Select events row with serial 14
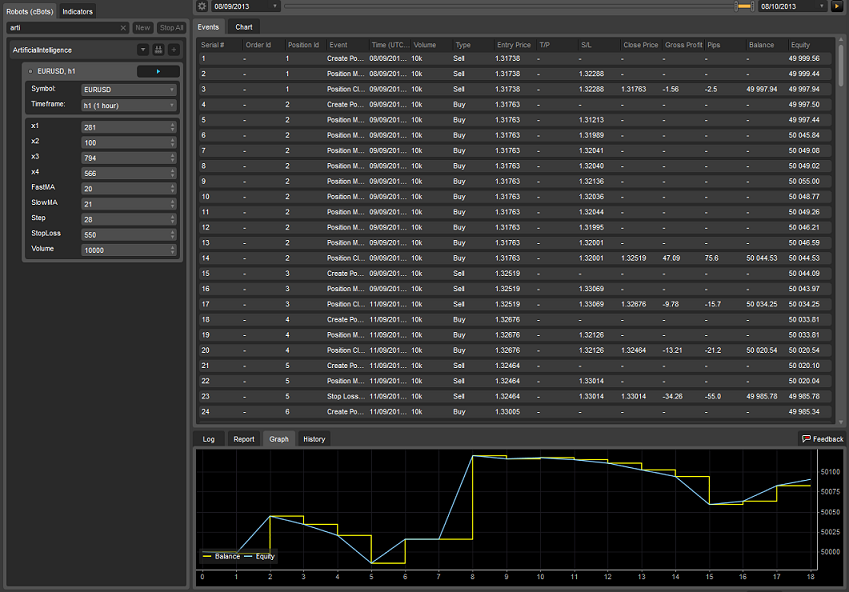Screen dimensions: 849x592 click(x=517, y=258)
